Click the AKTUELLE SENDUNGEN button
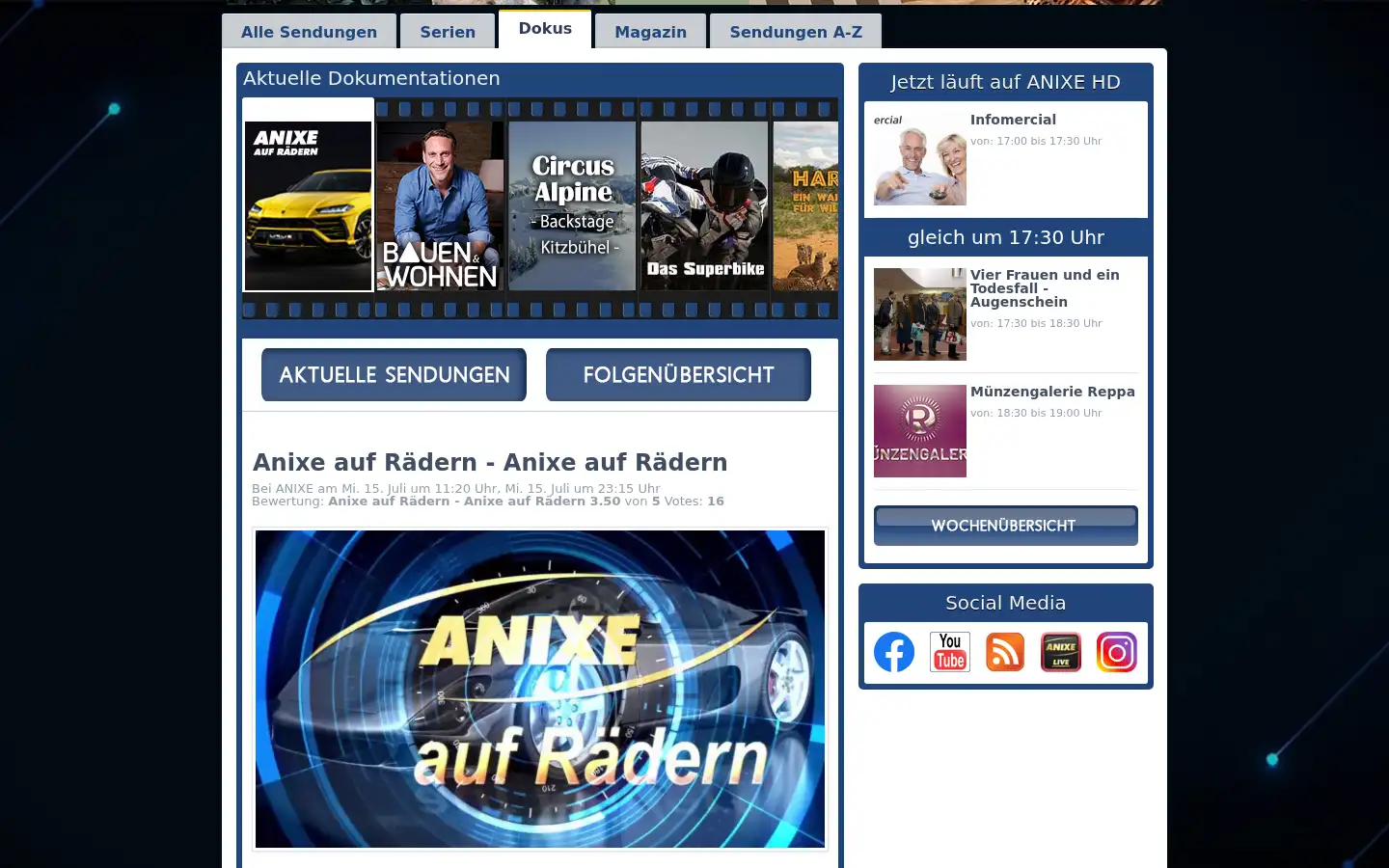 point(394,374)
